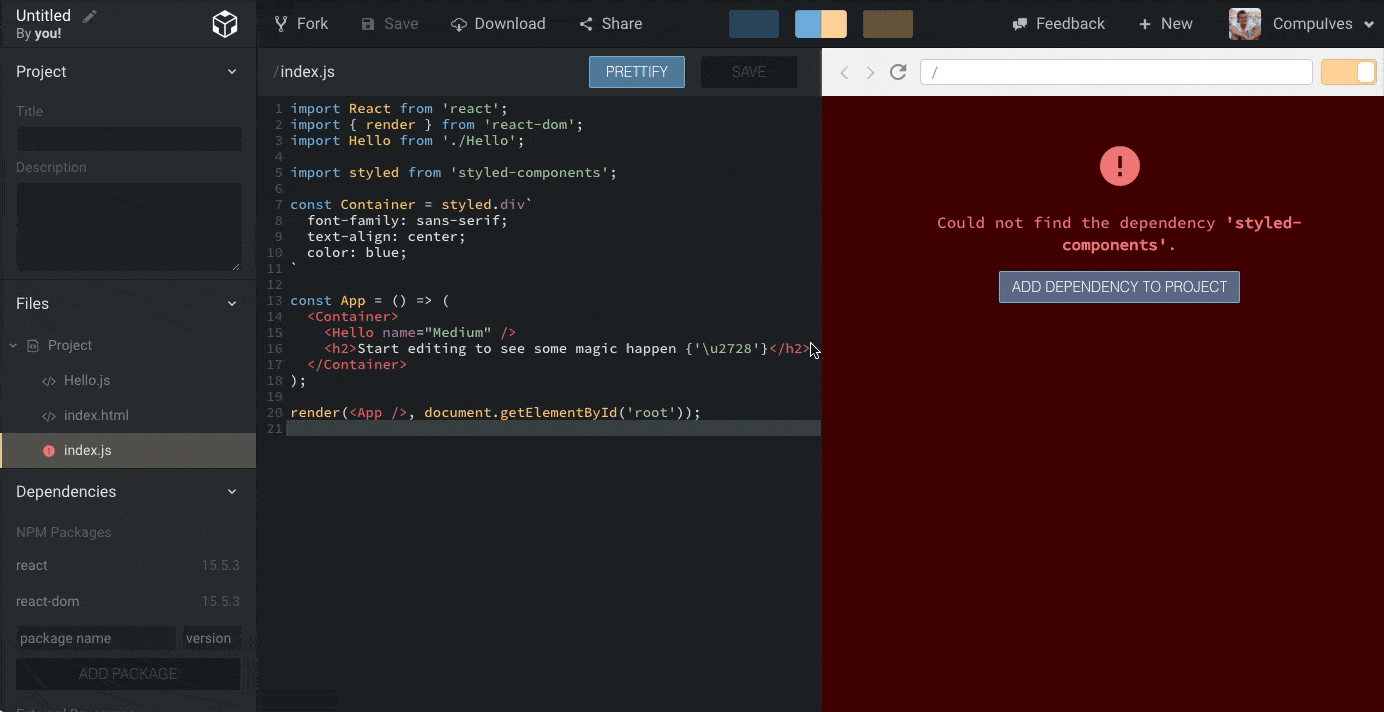Image resolution: width=1384 pixels, height=712 pixels.
Task: Collapse the Files section
Action: [232, 303]
